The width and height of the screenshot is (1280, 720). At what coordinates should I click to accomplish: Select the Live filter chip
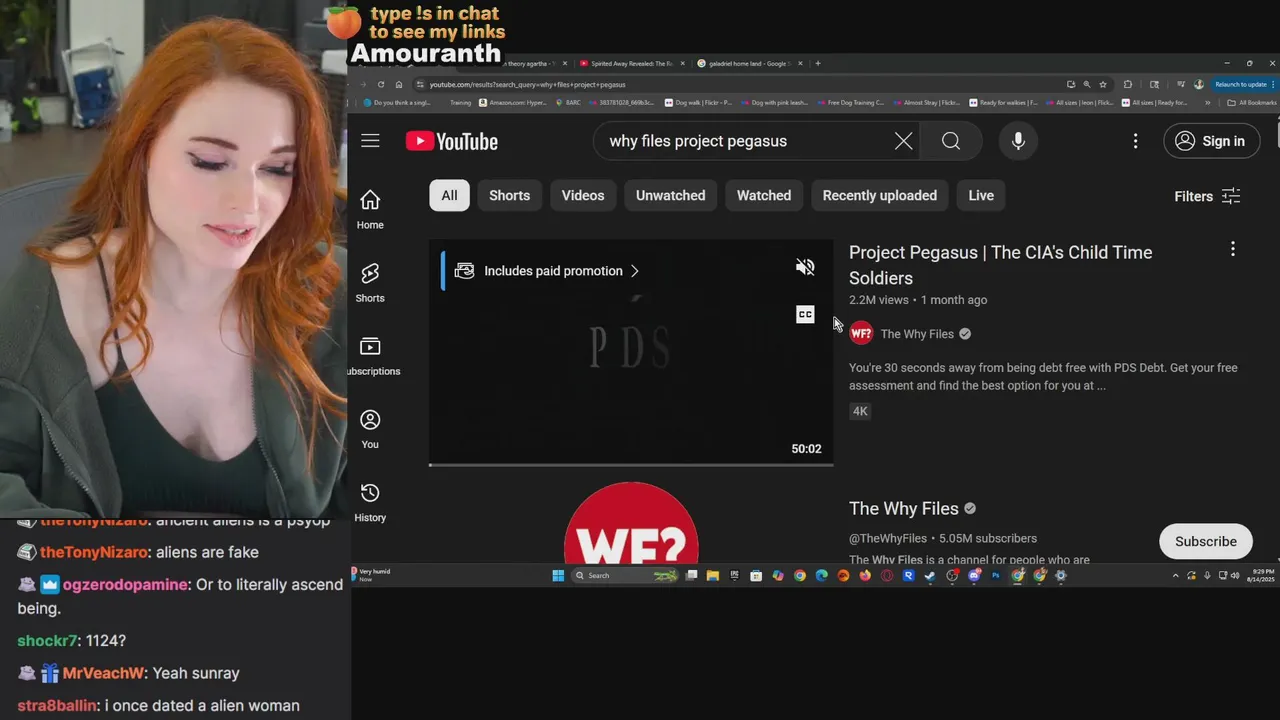(981, 195)
